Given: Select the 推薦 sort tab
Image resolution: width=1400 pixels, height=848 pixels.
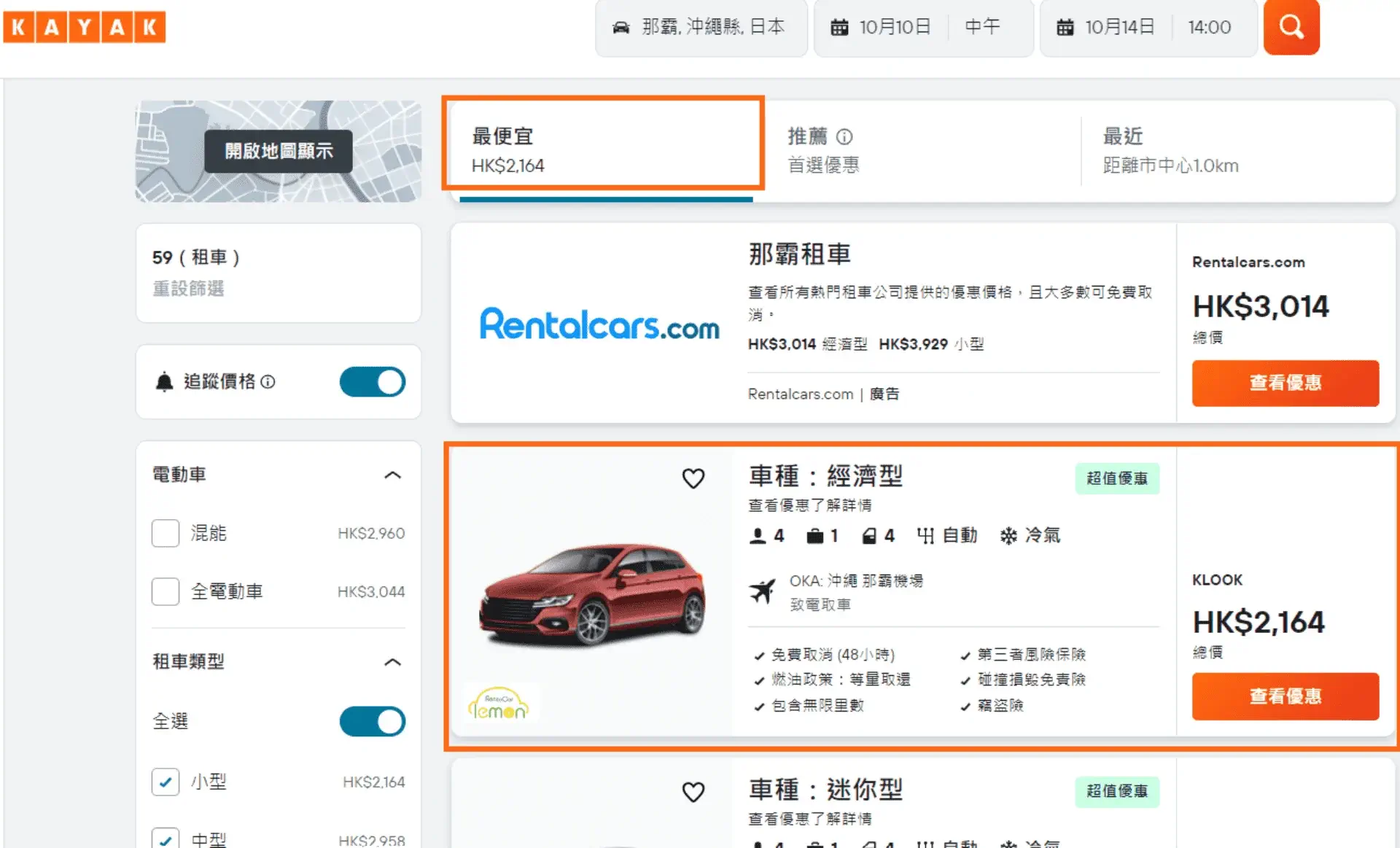Looking at the screenshot, I should [922, 151].
